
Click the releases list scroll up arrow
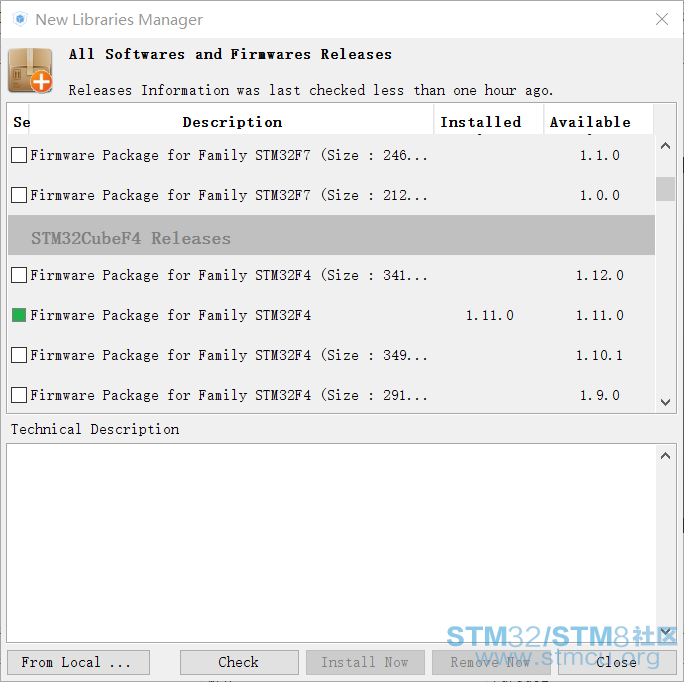pyautogui.click(x=665, y=146)
